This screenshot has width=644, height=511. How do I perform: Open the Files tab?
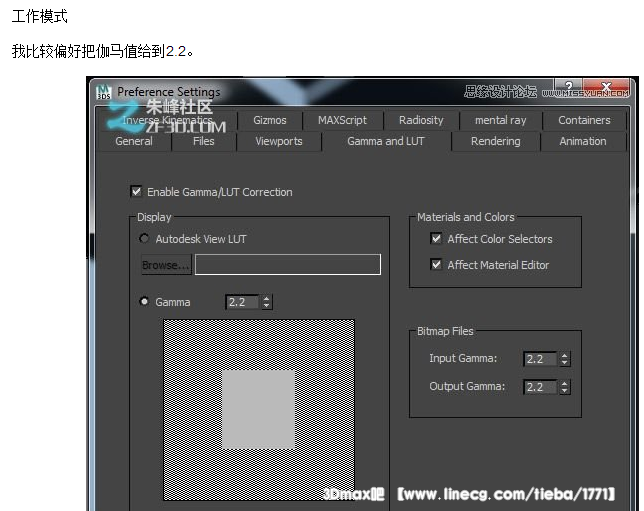(x=204, y=141)
